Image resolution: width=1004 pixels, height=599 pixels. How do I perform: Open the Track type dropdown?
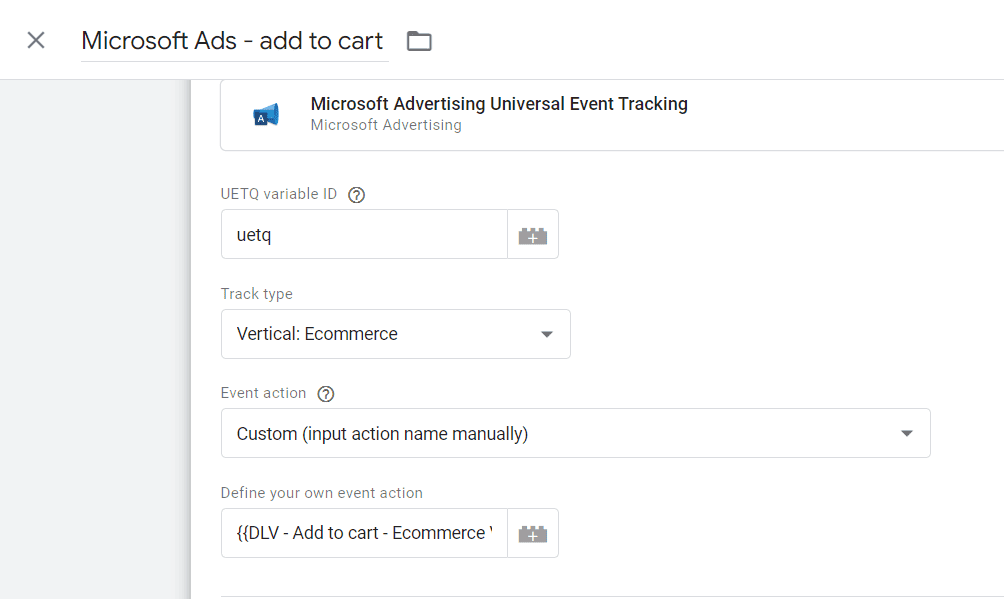(x=395, y=333)
